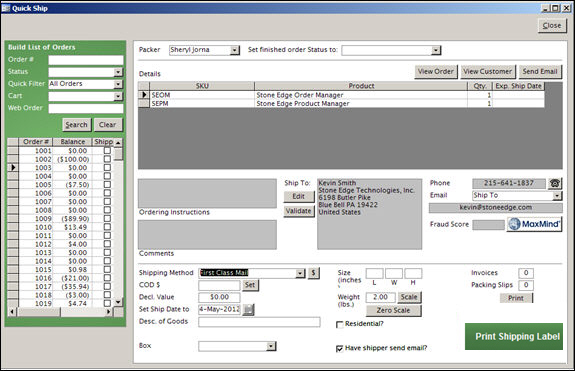The height and width of the screenshot is (371, 575).
Task: Uncheck Have shipper send email option
Action: (340, 348)
